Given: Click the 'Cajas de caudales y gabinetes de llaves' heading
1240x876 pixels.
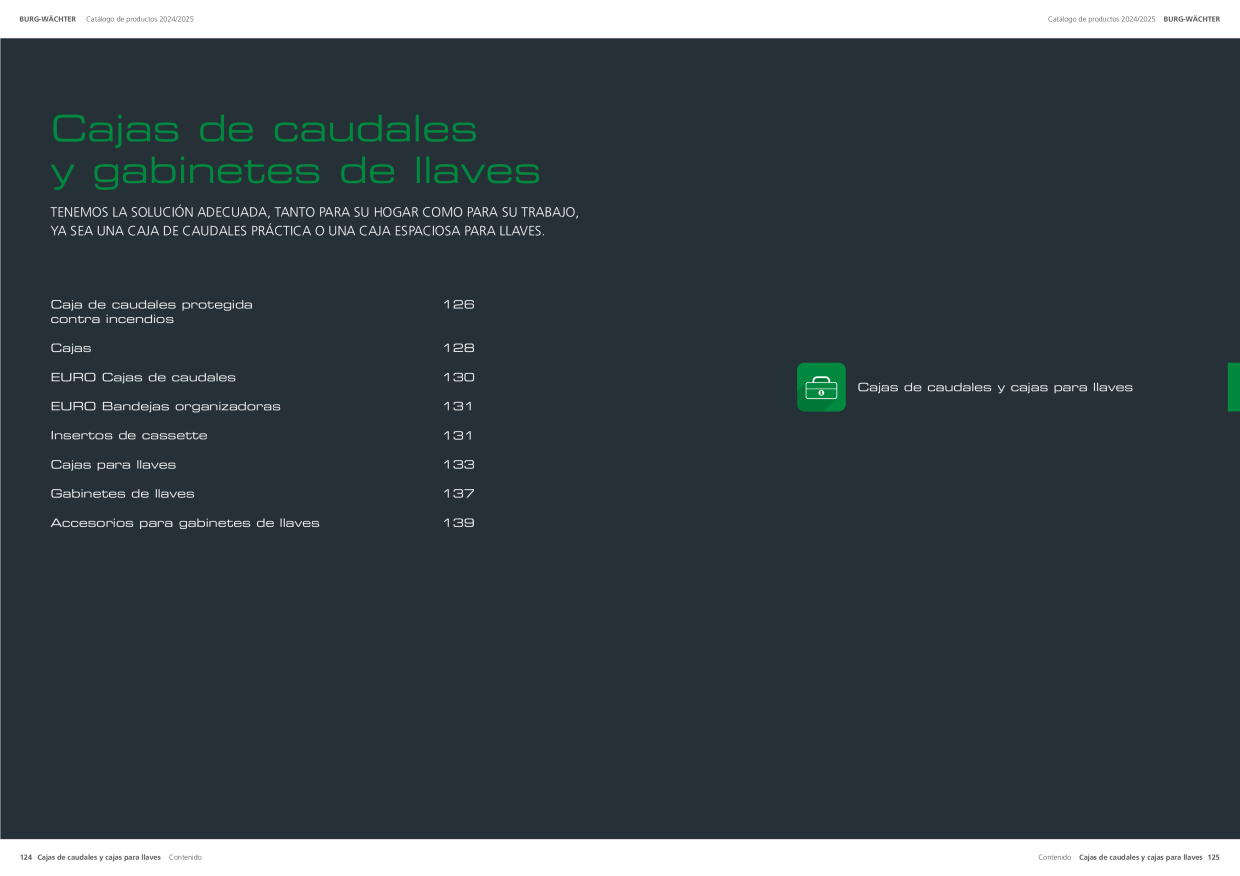Looking at the screenshot, I should [295, 150].
